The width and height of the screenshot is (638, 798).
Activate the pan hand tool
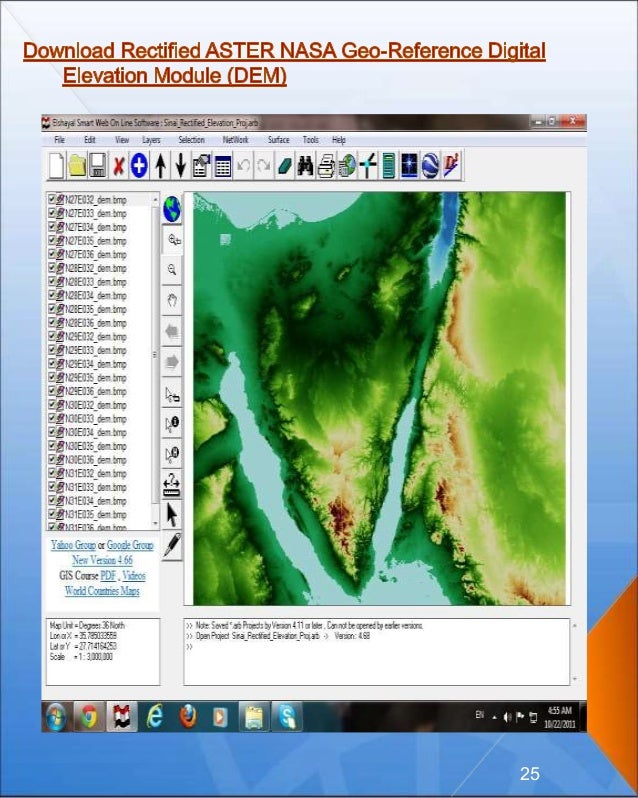pyautogui.click(x=172, y=301)
